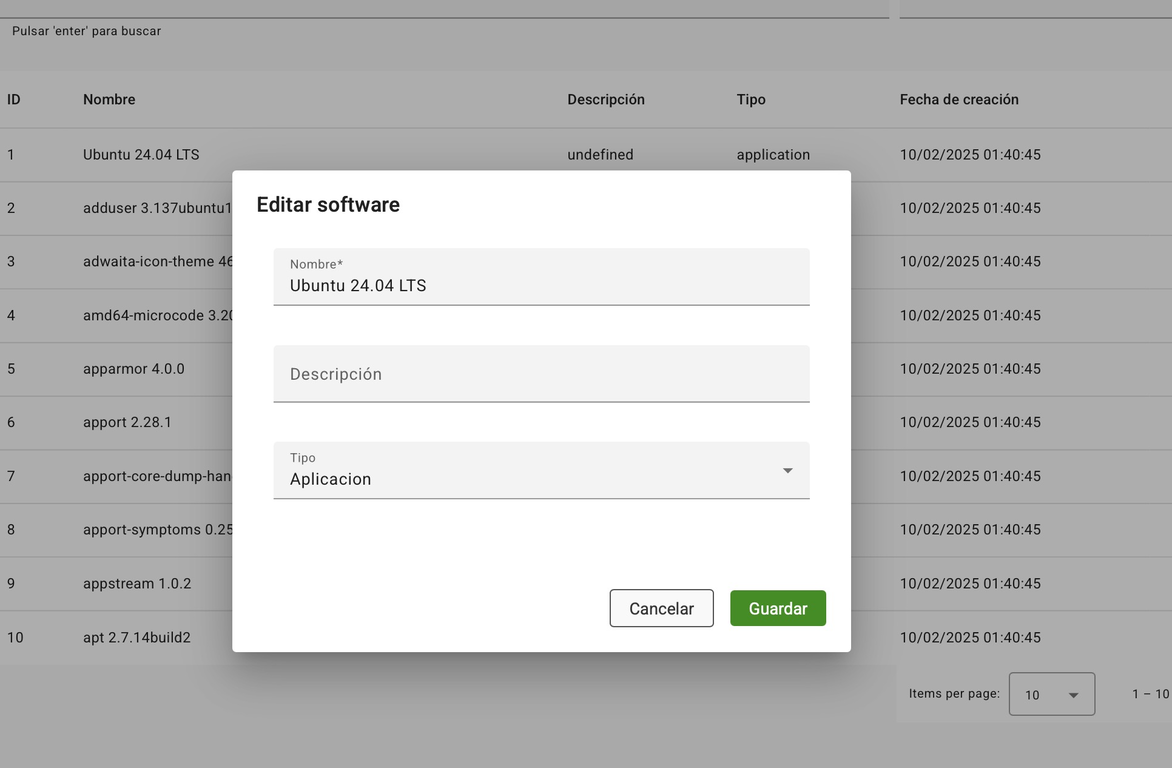Select the apparmor 4.0.0 row
Image resolution: width=1172 pixels, height=768 pixels.
134,369
